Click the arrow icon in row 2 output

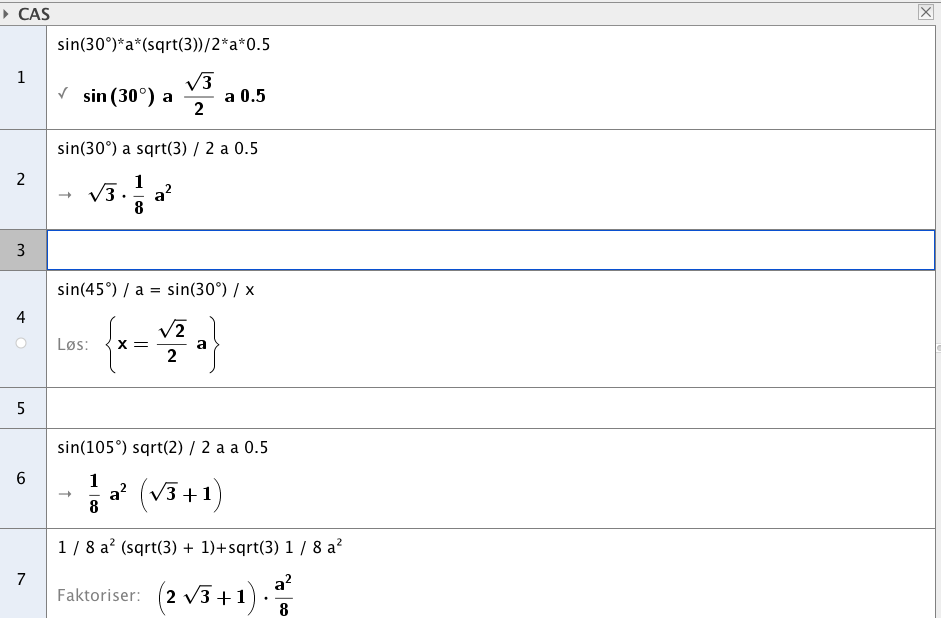(x=65, y=194)
